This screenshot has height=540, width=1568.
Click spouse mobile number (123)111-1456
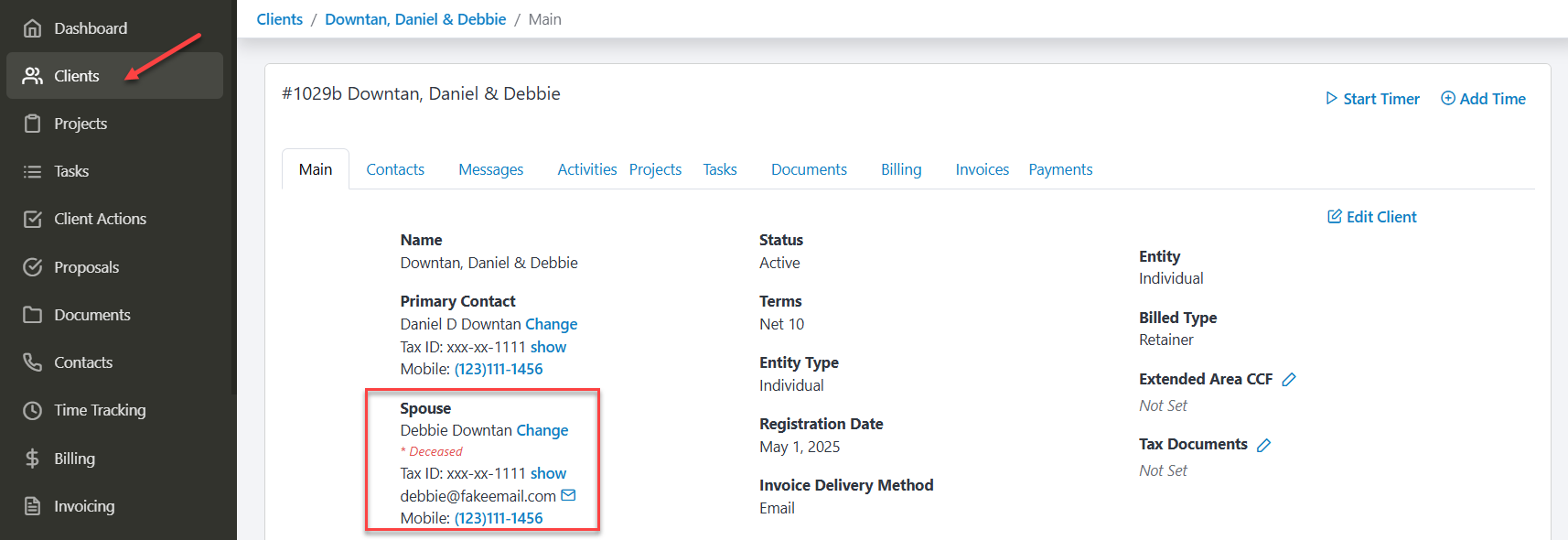coord(499,518)
